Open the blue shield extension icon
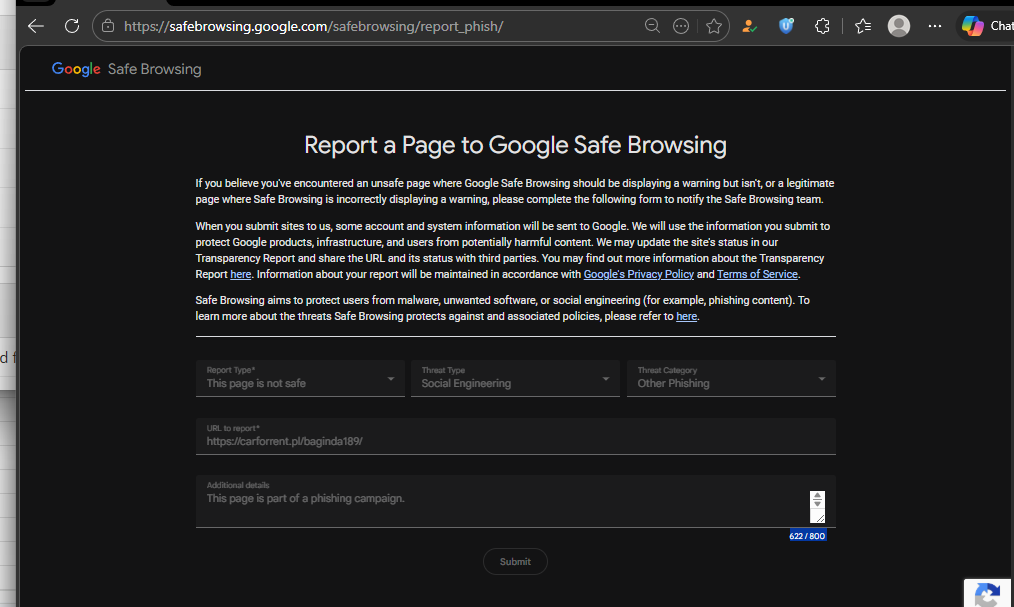The width and height of the screenshot is (1014, 607). tap(786, 27)
